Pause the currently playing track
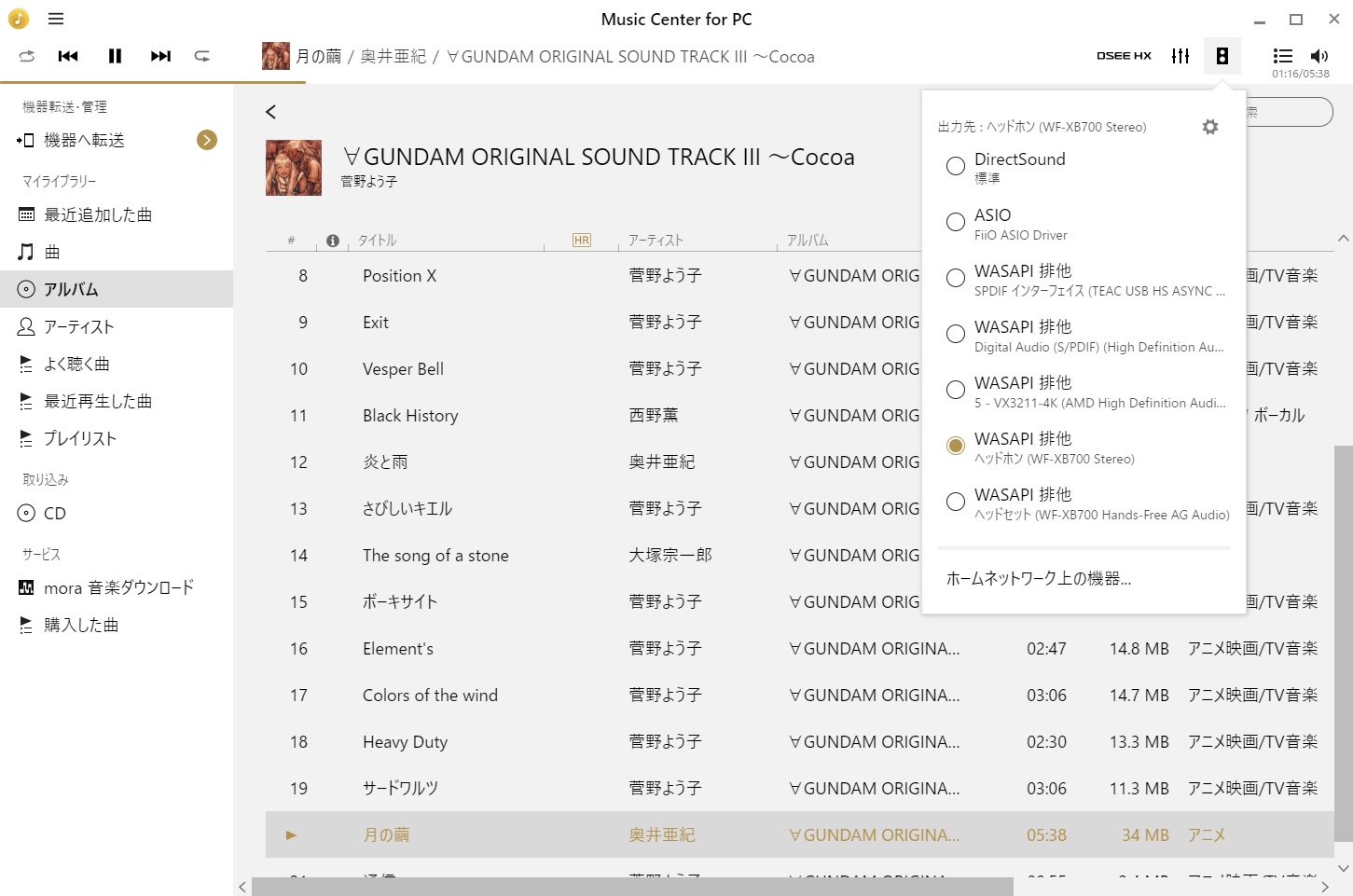The image size is (1353, 896). 115,56
